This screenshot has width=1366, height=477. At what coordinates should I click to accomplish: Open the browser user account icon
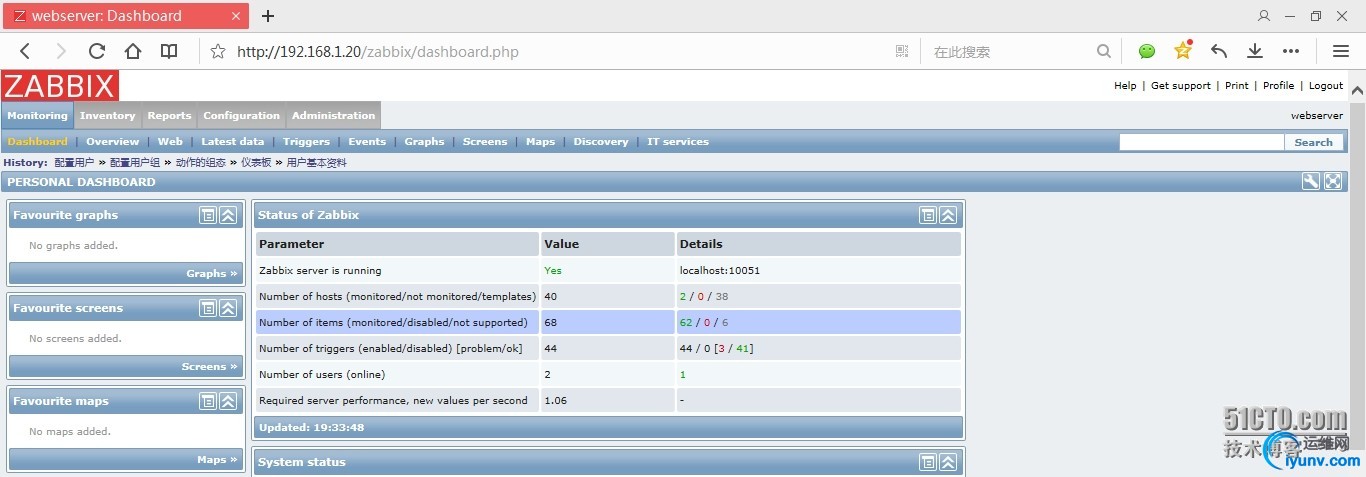[1264, 16]
